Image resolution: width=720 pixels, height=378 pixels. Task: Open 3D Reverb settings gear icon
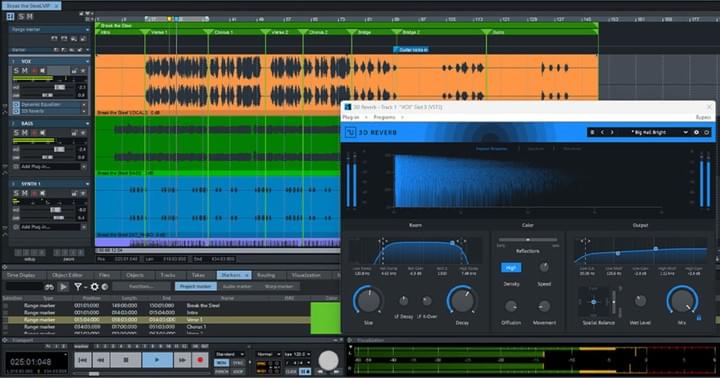pyautogui.click(x=696, y=132)
